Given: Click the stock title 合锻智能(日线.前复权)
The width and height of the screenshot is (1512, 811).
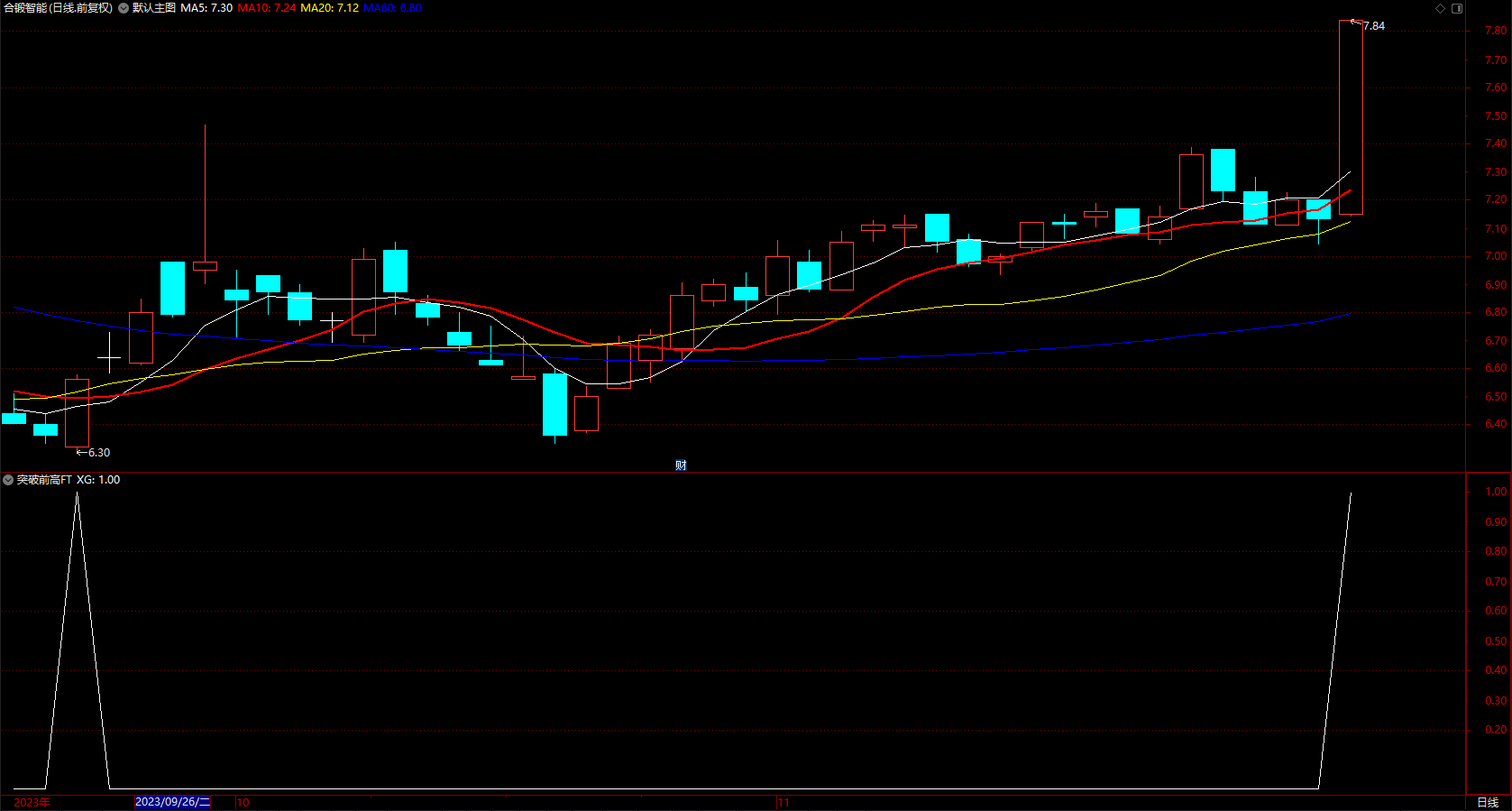Looking at the screenshot, I should [59, 8].
